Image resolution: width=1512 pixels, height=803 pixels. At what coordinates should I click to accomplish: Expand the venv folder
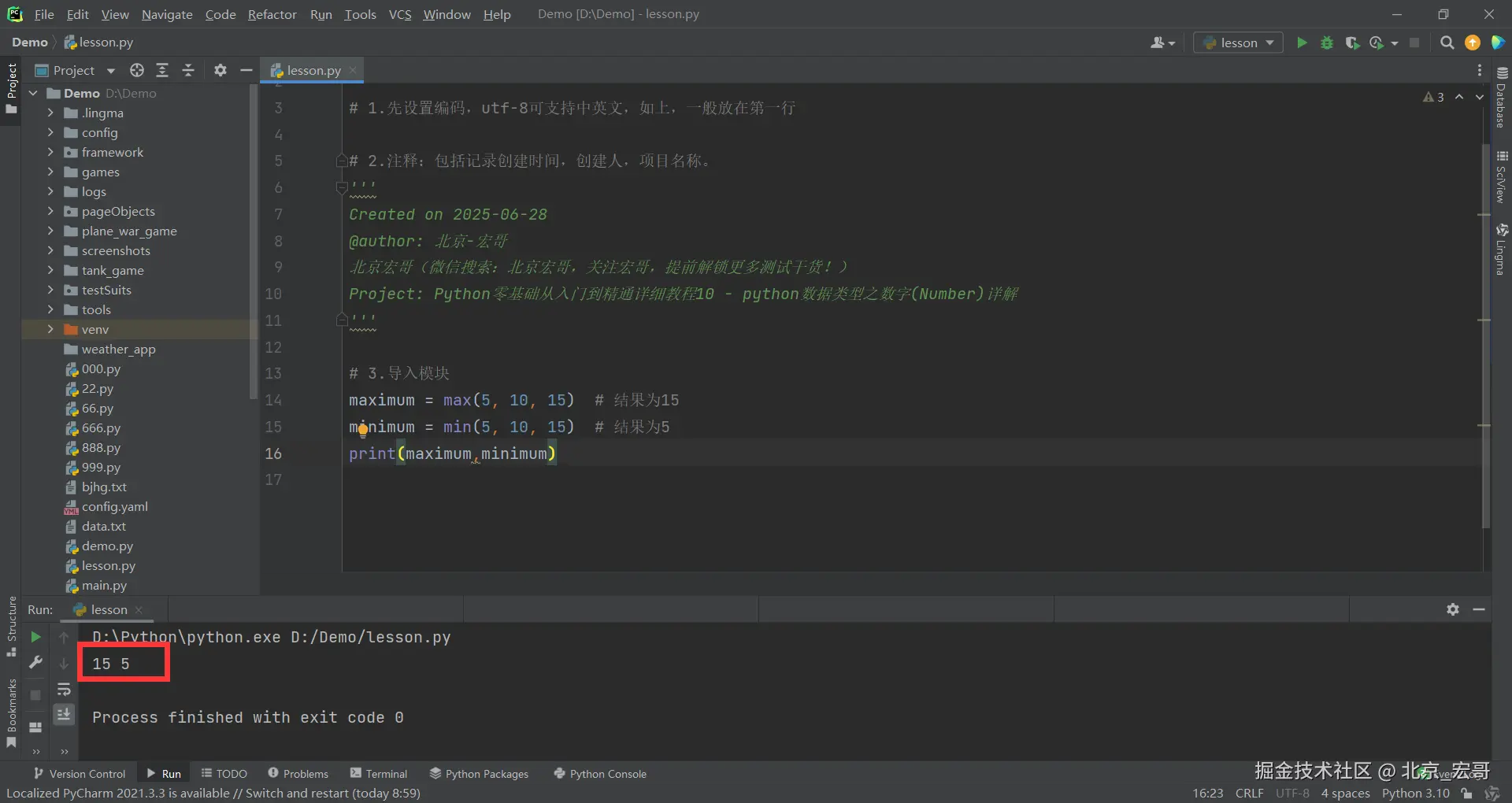pos(50,329)
